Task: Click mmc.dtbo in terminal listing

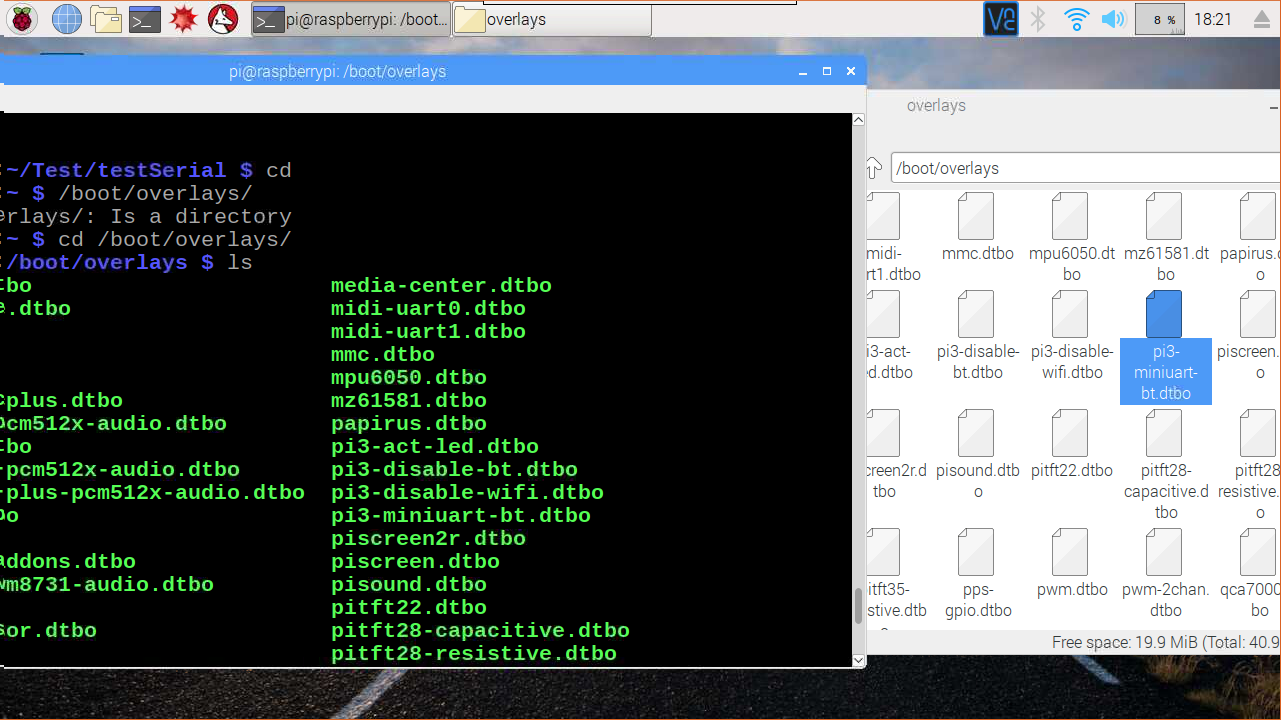Action: pyautogui.click(x=383, y=354)
